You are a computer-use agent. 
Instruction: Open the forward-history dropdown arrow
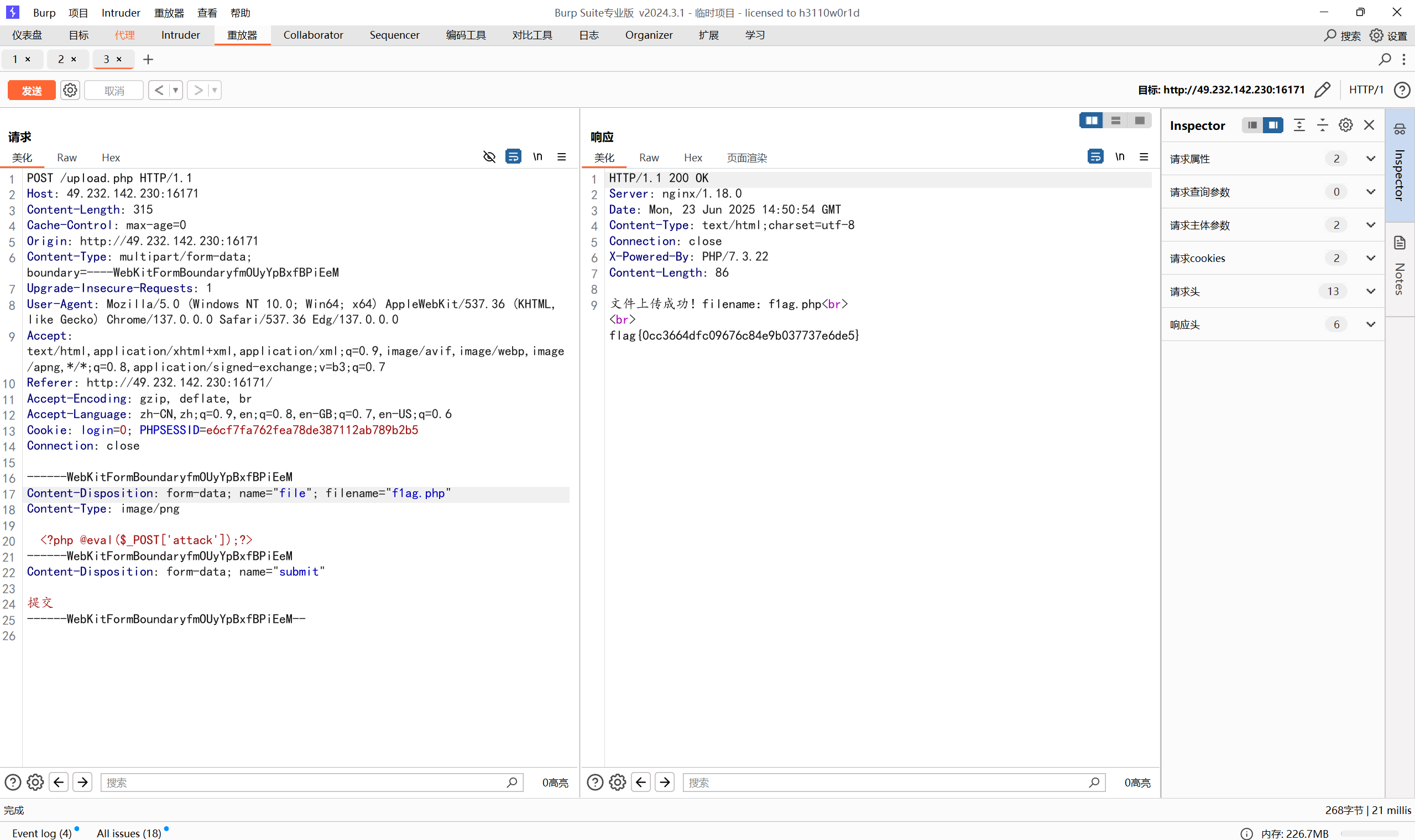[x=215, y=90]
